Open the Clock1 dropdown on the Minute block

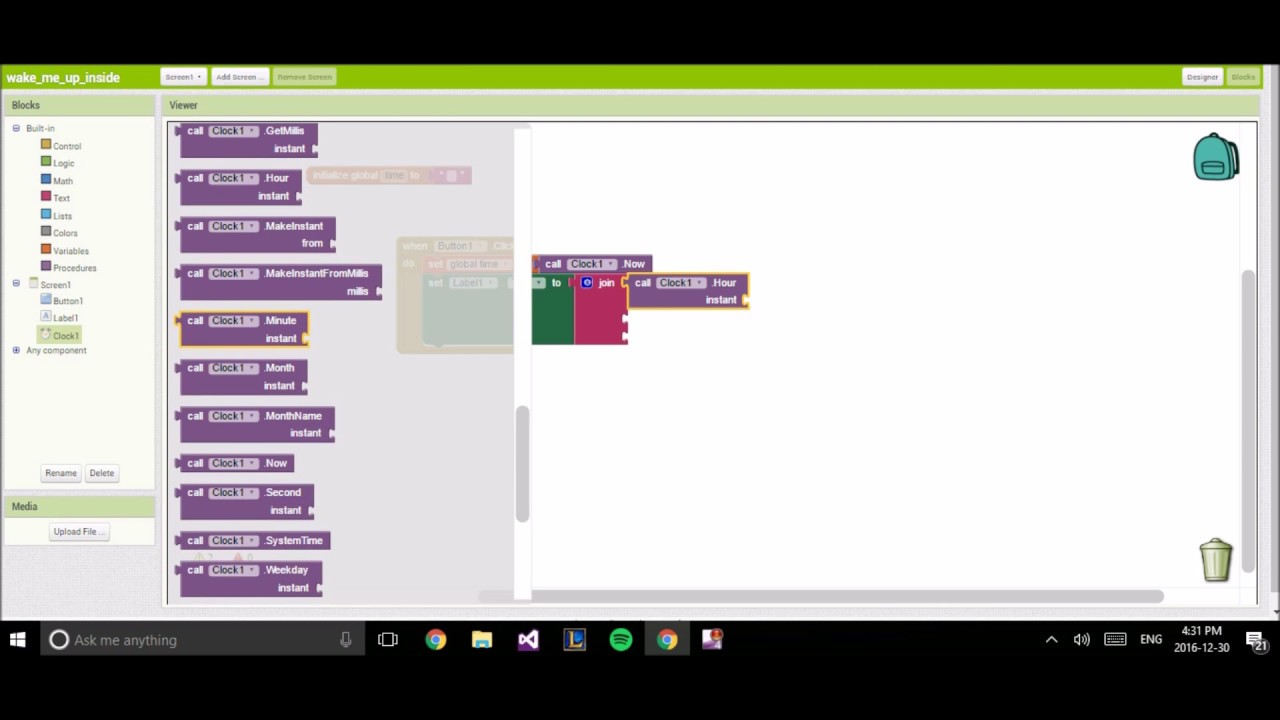[x=234, y=321]
